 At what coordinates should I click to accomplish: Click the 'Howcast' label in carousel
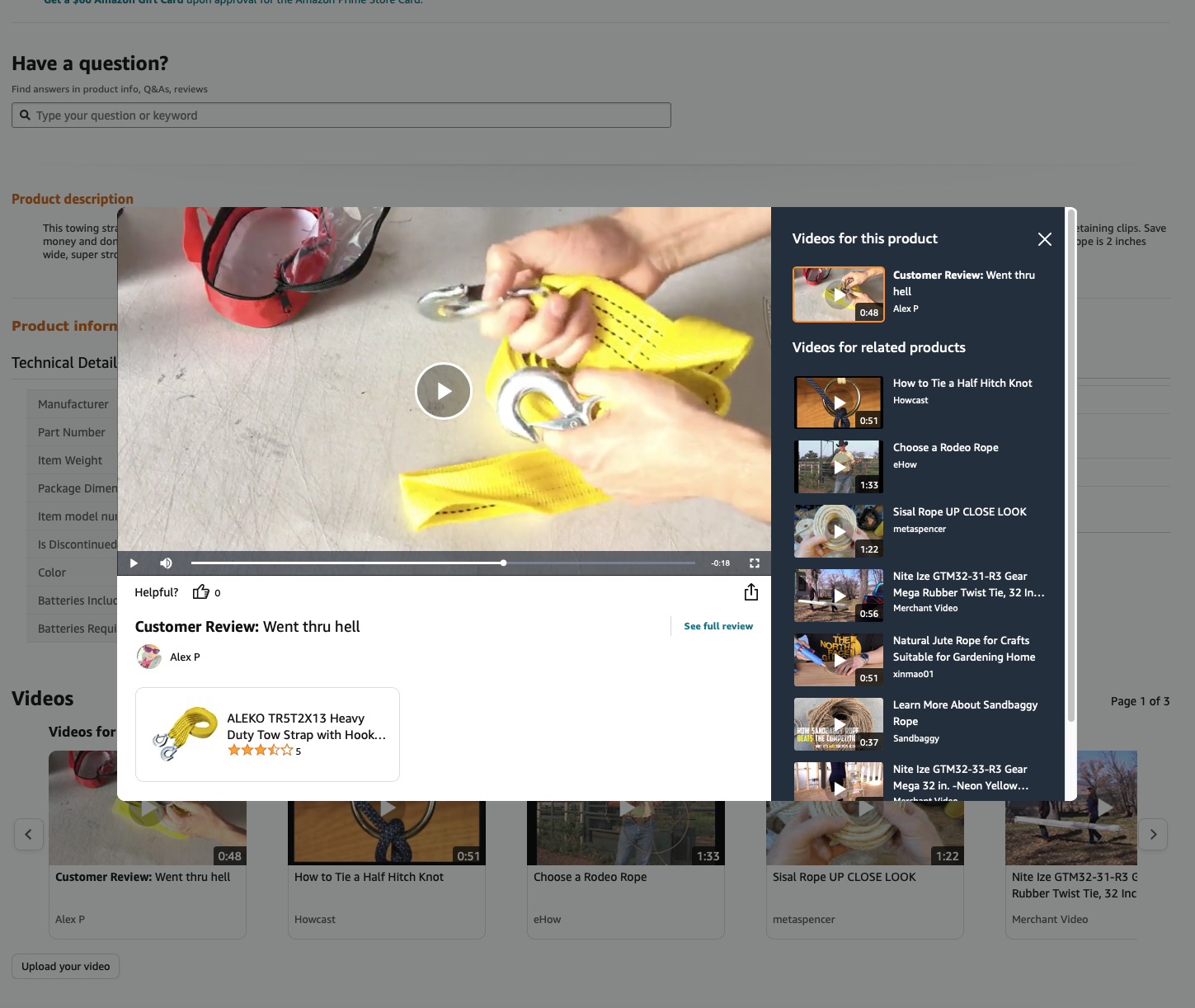315,920
